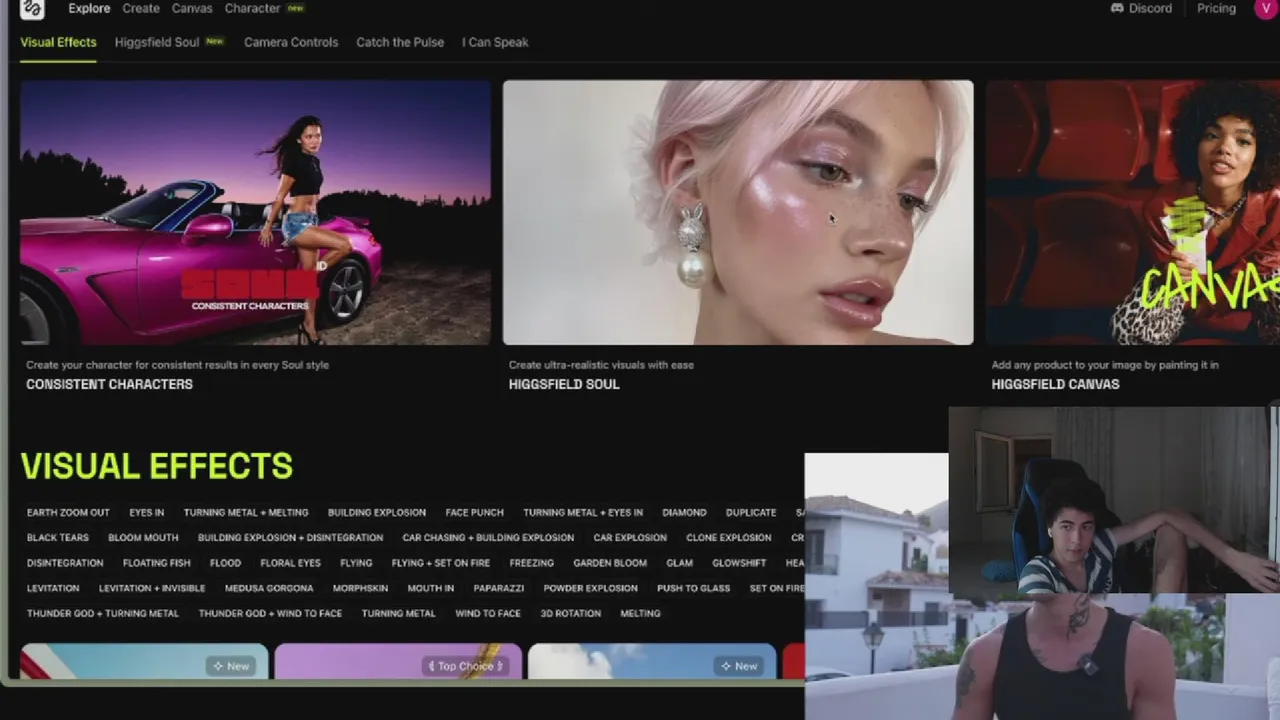Select the FLYING + SET ON FIRE effect

pos(441,563)
